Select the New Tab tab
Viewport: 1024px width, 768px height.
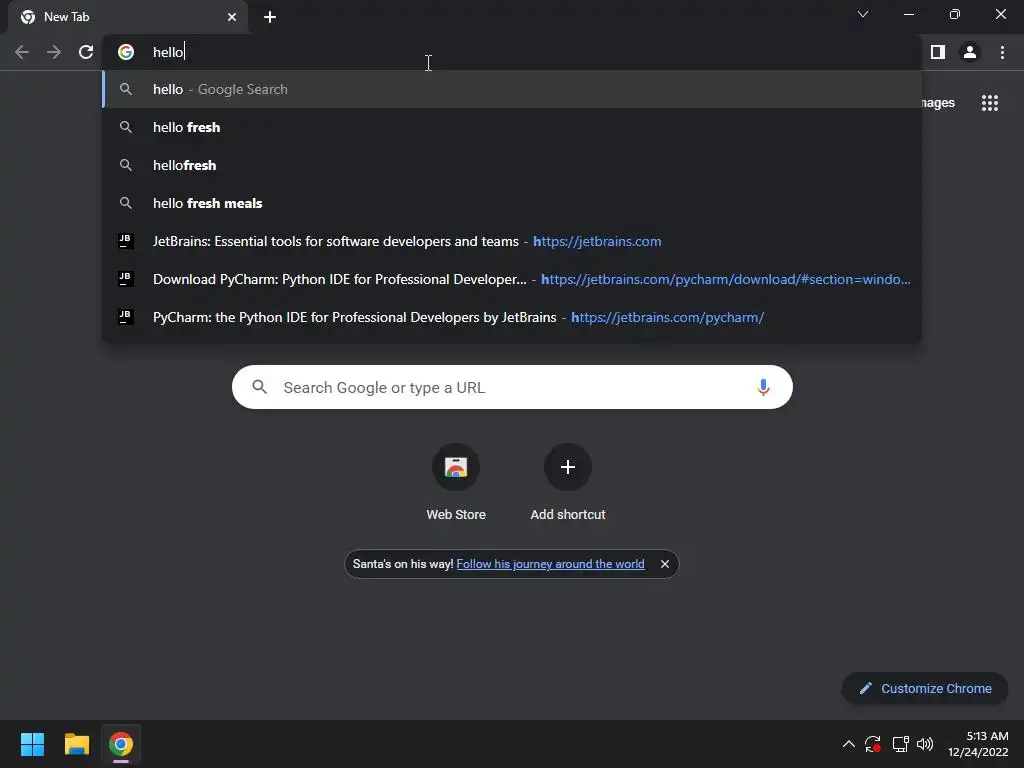pyautogui.click(x=128, y=17)
